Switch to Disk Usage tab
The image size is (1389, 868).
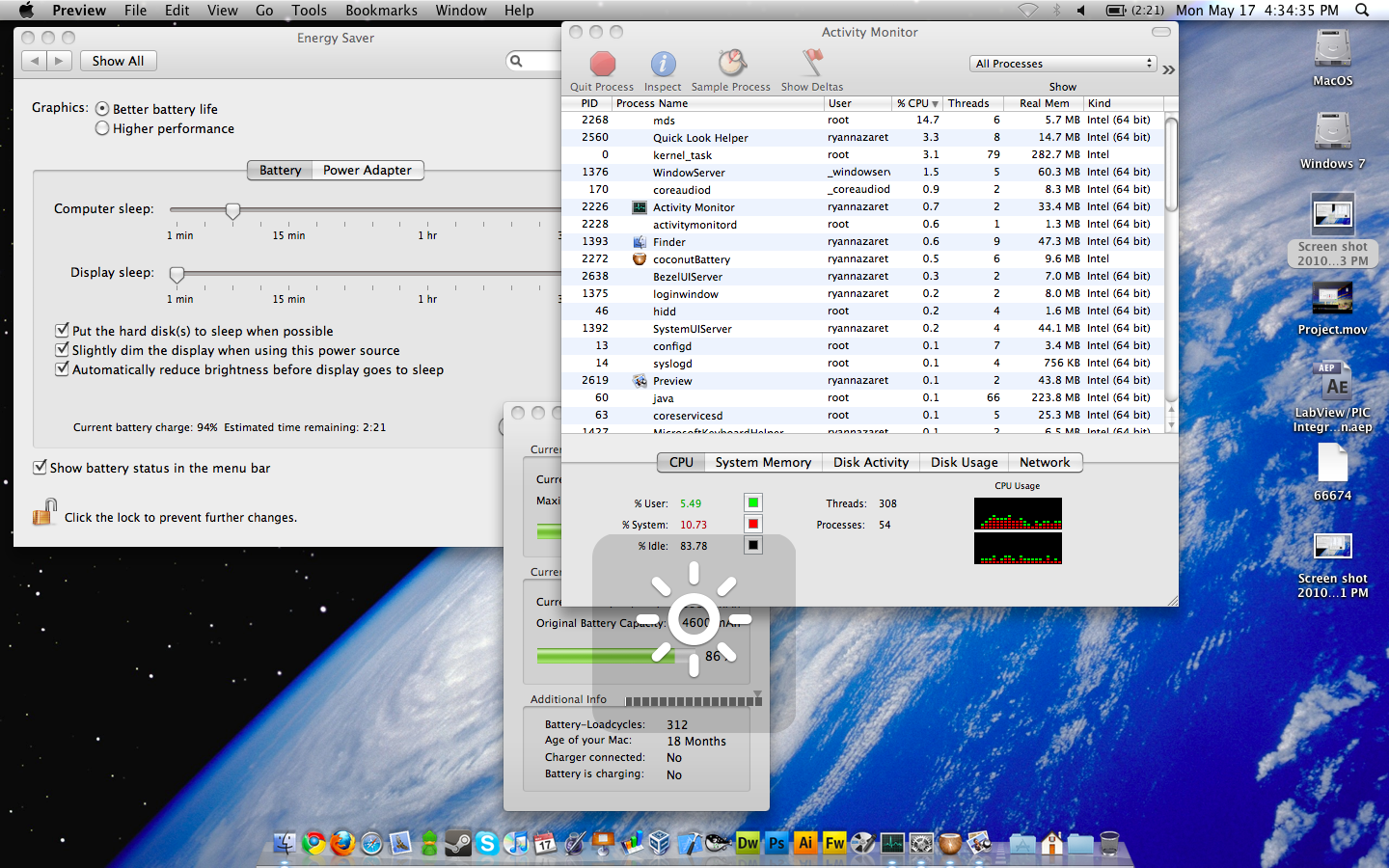coord(965,462)
